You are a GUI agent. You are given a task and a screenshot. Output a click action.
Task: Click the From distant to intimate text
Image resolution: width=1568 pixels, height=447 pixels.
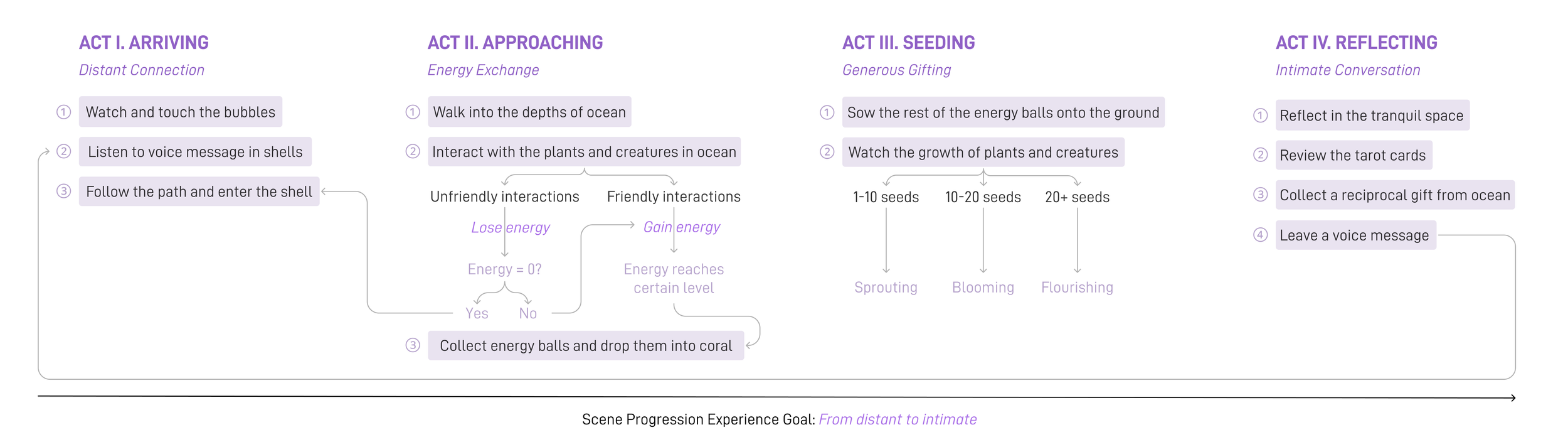click(x=898, y=419)
